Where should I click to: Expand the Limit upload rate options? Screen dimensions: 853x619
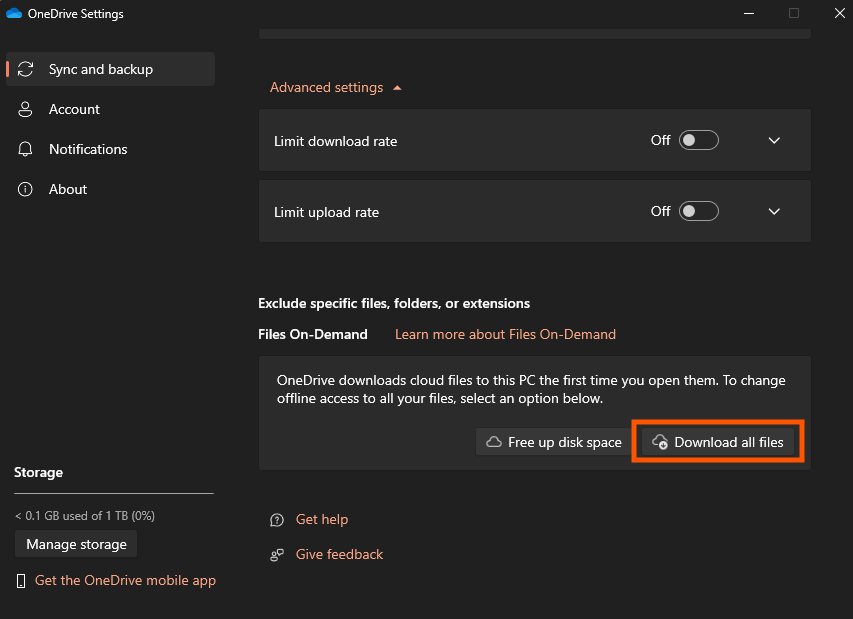(774, 211)
